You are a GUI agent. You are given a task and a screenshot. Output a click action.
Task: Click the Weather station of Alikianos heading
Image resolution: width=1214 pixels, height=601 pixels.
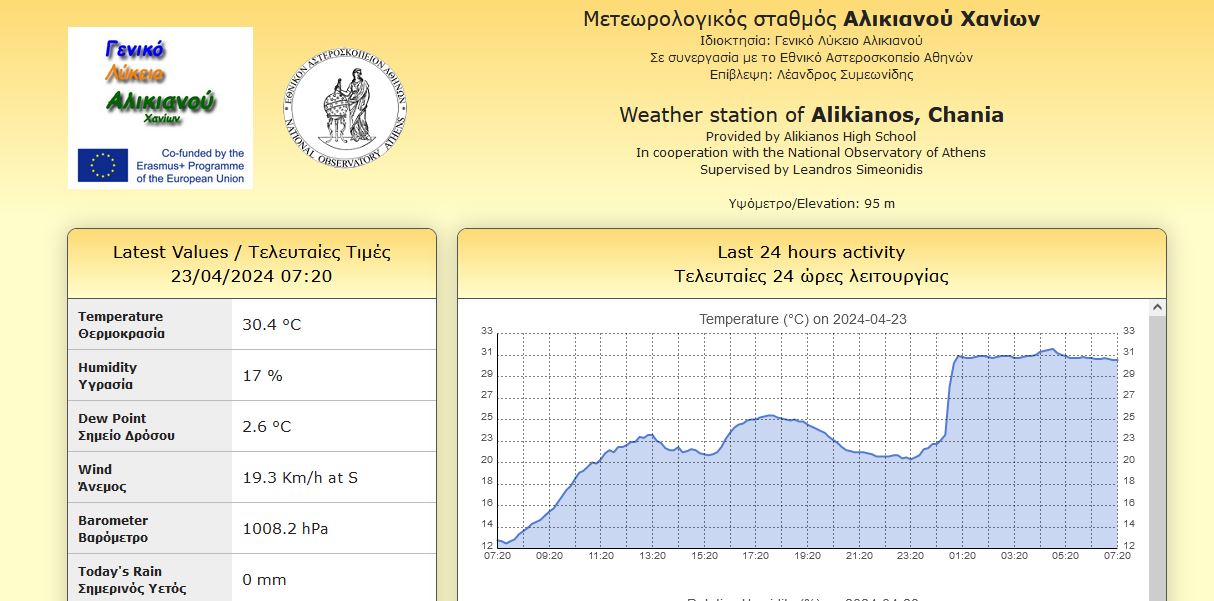pyautogui.click(x=811, y=115)
